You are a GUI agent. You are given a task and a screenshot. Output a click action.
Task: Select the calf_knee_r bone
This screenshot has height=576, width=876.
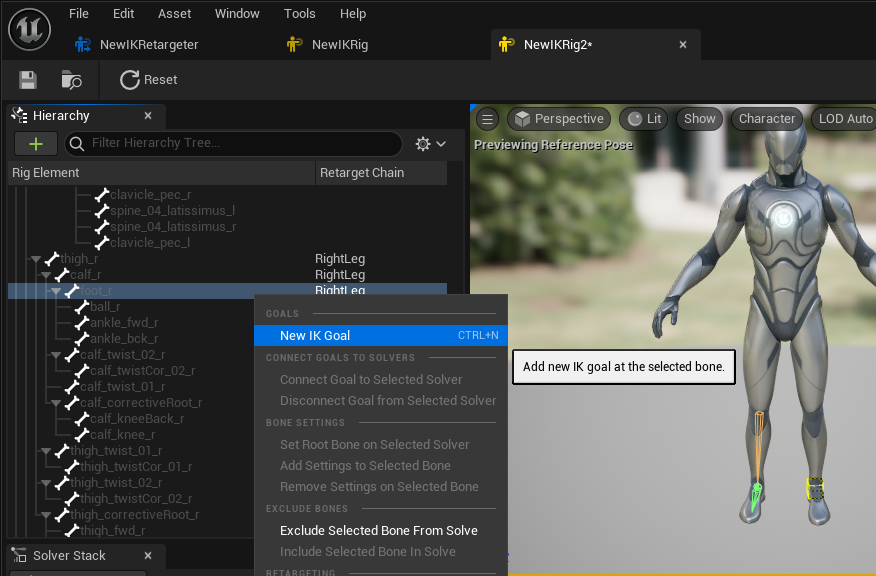pos(122,435)
